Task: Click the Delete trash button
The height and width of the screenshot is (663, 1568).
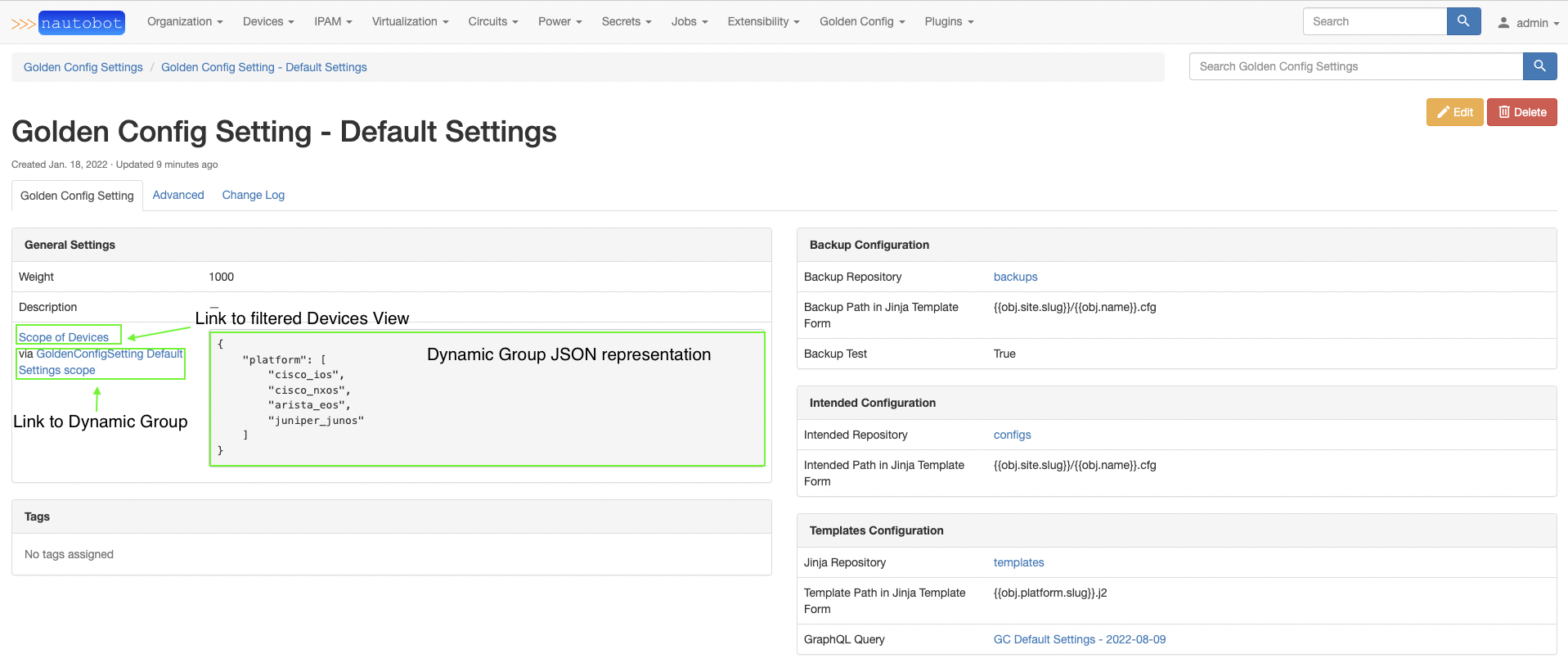Action: (1521, 112)
